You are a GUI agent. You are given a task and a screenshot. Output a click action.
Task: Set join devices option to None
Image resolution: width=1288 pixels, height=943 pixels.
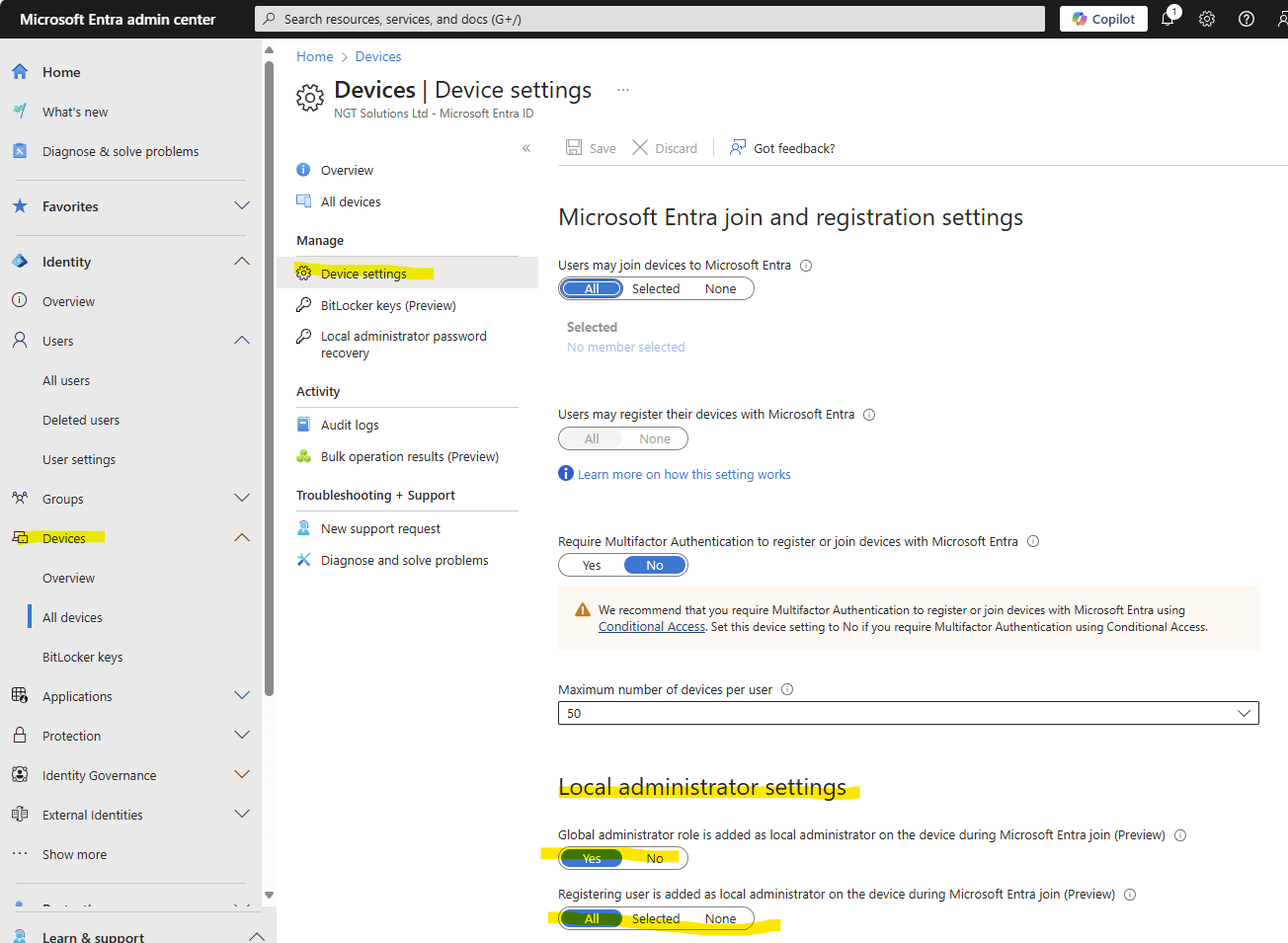pyautogui.click(x=721, y=288)
